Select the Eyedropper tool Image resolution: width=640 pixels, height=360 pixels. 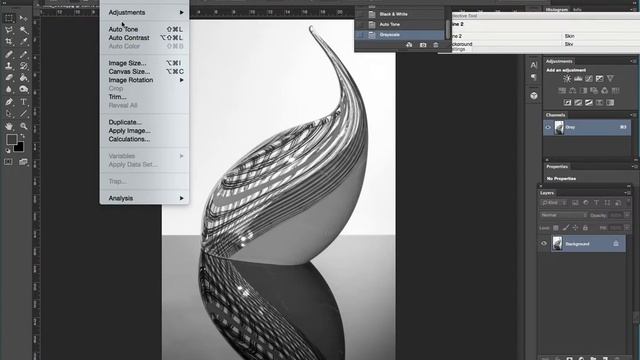(24, 42)
